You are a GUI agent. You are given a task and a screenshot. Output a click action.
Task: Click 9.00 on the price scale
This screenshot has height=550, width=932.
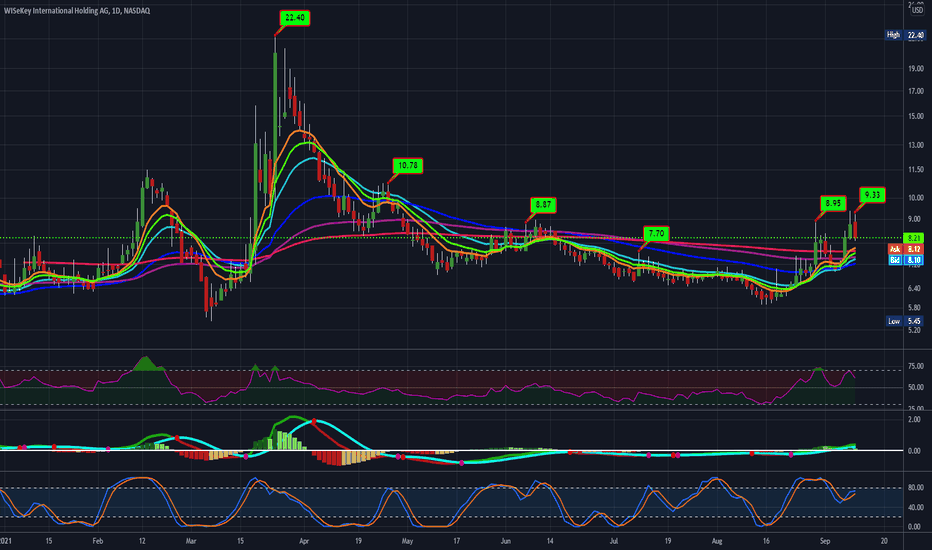click(x=915, y=219)
